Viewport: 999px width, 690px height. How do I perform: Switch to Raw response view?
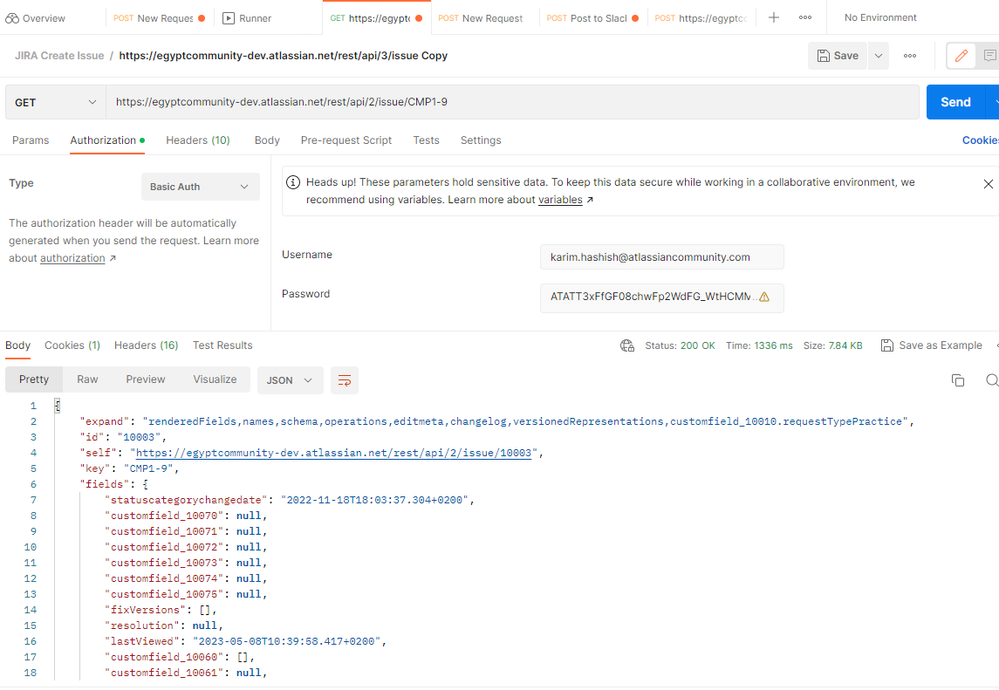click(x=87, y=379)
